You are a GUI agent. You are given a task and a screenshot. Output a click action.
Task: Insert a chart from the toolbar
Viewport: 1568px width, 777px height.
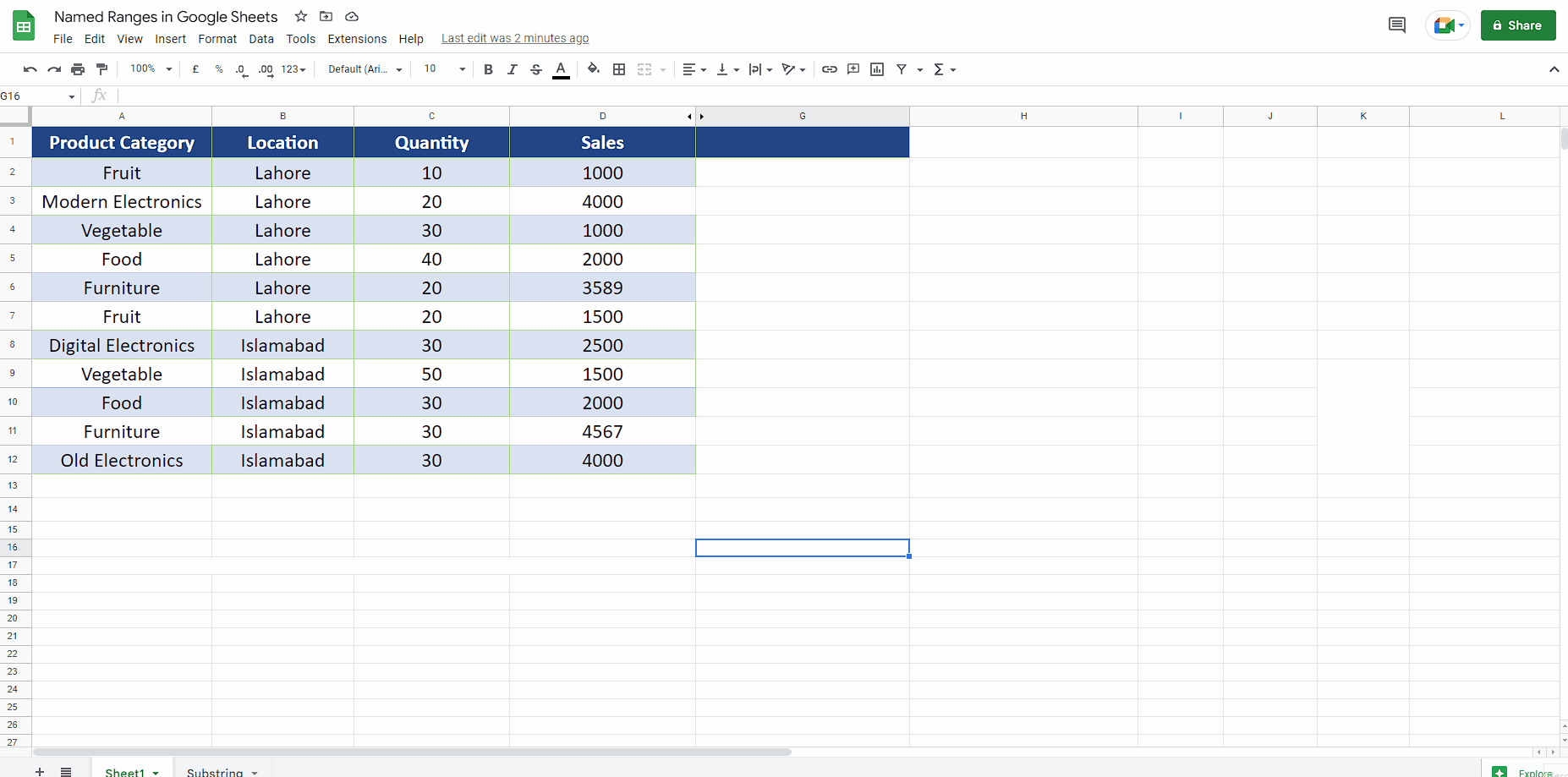[877, 69]
